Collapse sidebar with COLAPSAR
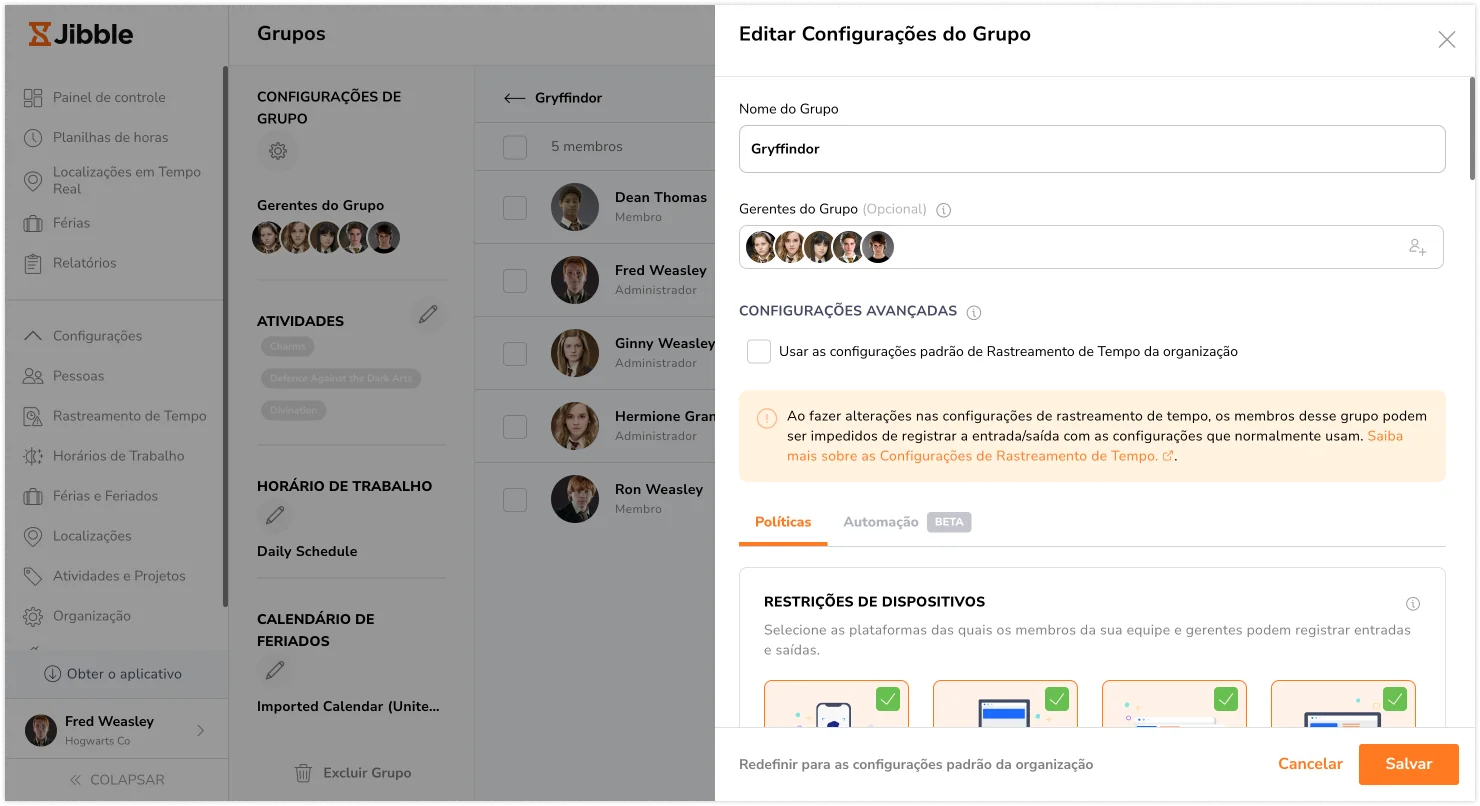1480x806 pixels. pos(116,780)
